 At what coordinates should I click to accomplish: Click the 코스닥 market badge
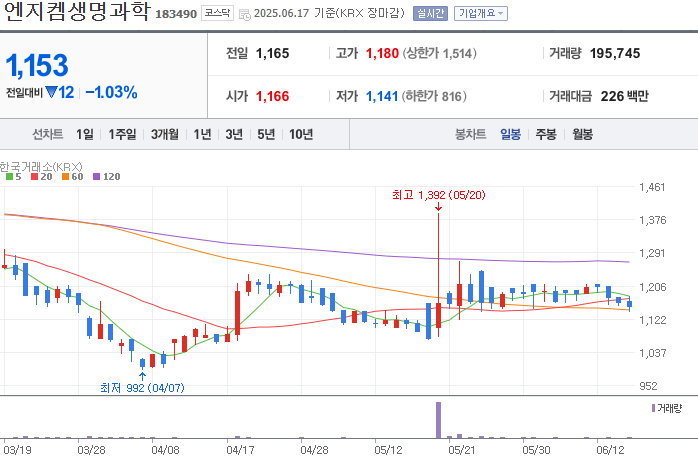pos(217,13)
